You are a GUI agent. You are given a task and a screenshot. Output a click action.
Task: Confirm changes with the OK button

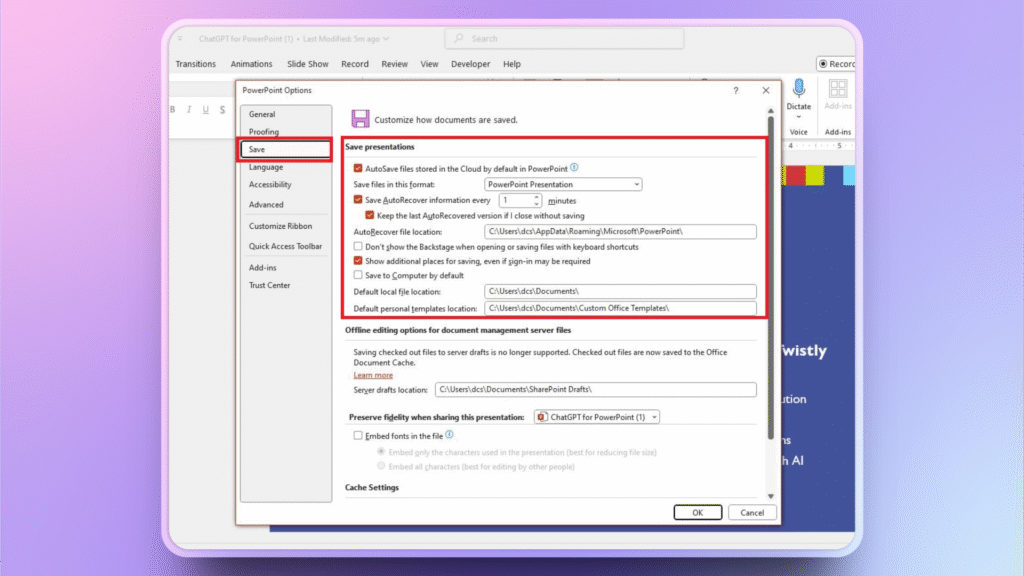pos(697,511)
